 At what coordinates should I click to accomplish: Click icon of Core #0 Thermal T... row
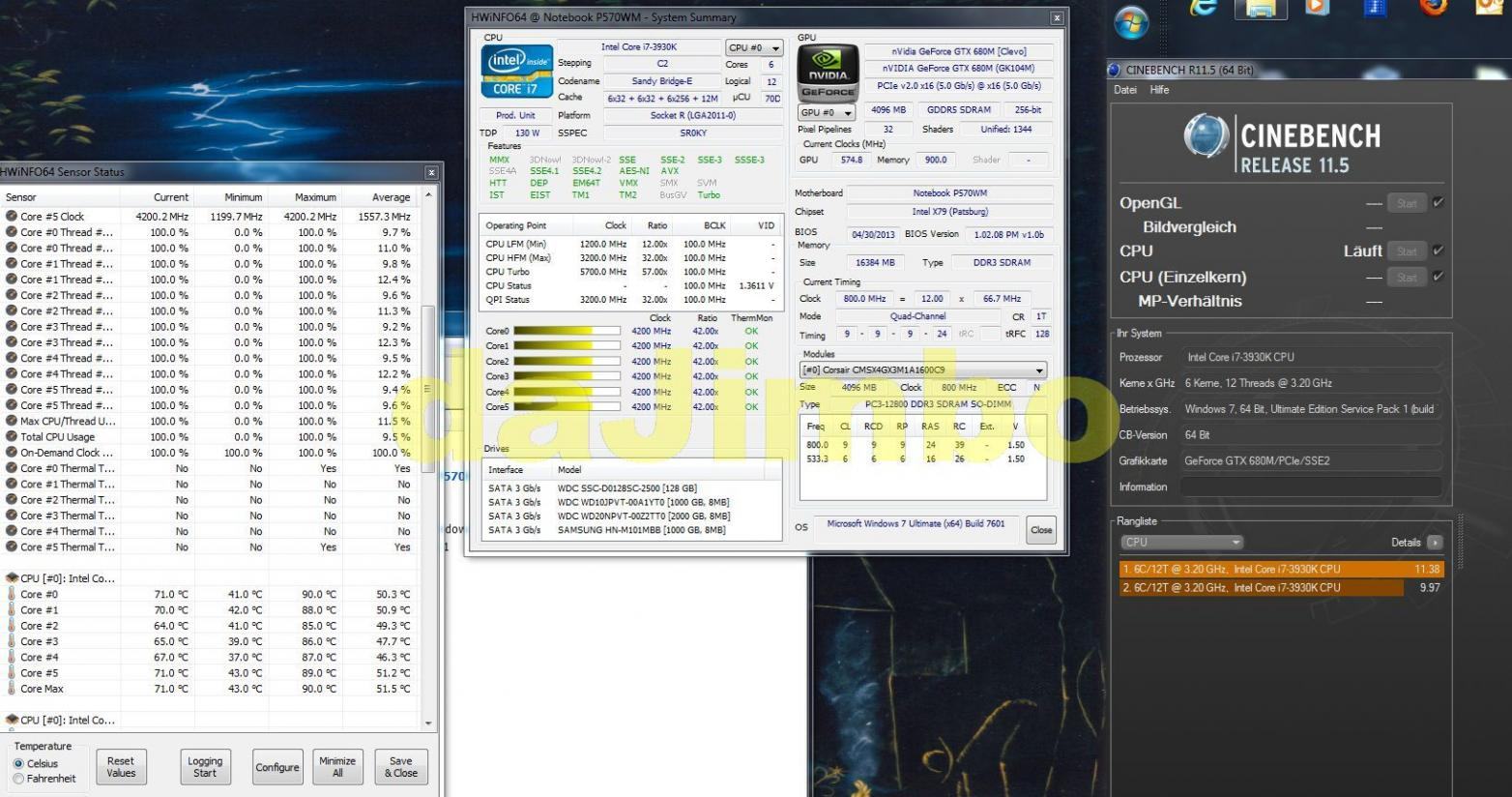[x=12, y=468]
